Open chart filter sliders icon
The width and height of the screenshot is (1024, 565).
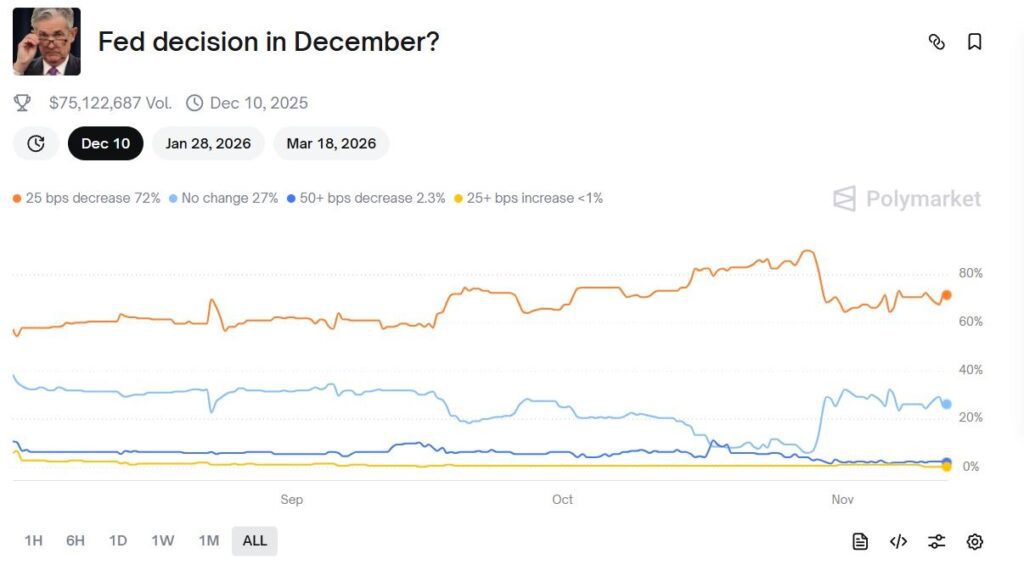point(936,541)
